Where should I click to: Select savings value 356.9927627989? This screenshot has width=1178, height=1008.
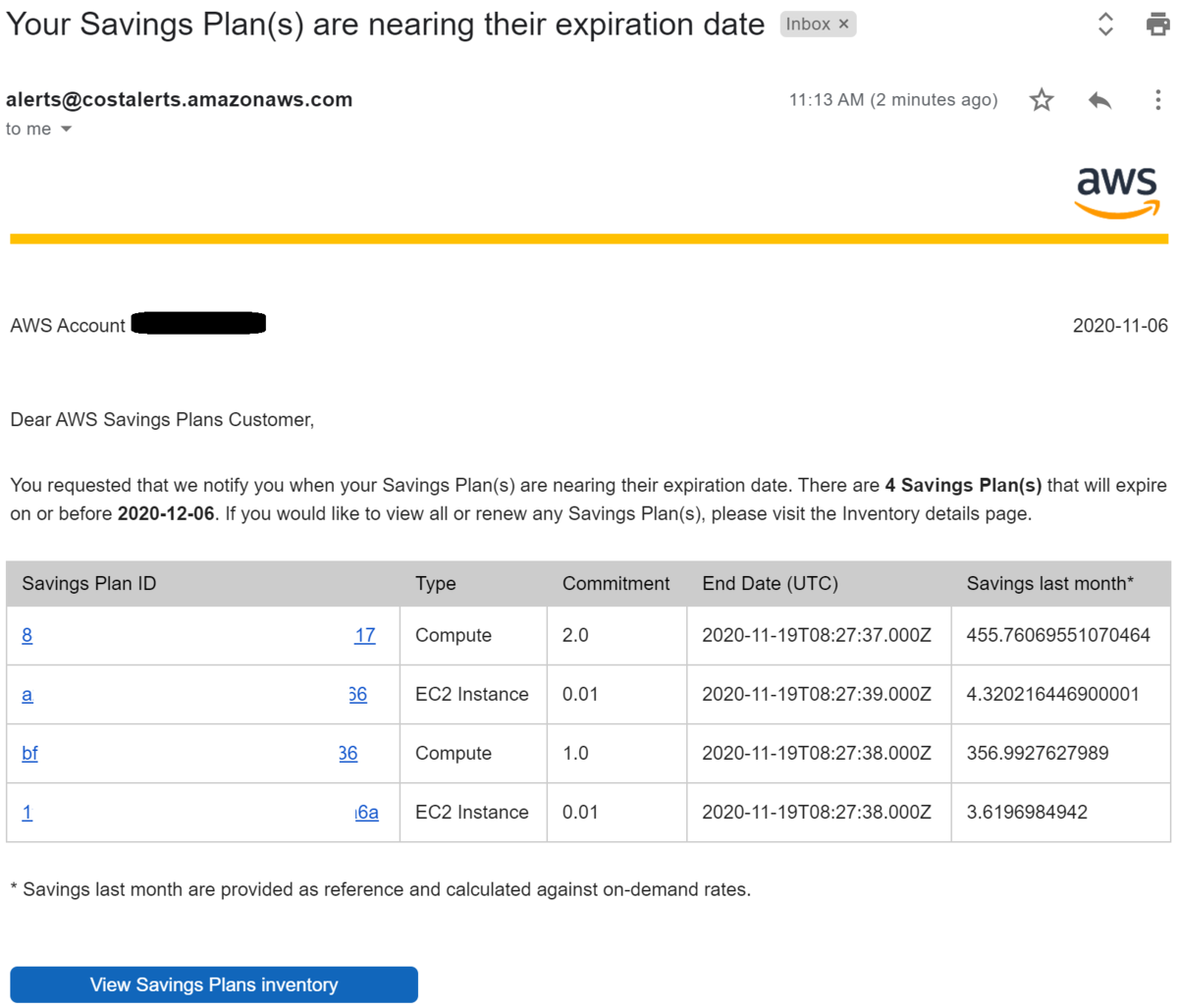click(1037, 753)
